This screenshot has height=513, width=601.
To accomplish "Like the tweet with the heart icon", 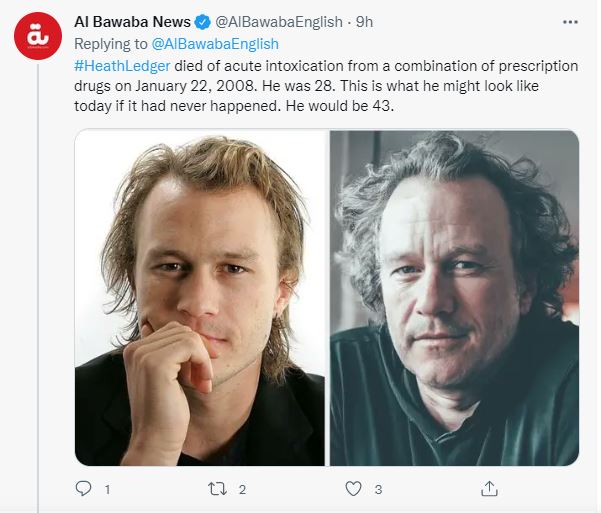I will (353, 489).
